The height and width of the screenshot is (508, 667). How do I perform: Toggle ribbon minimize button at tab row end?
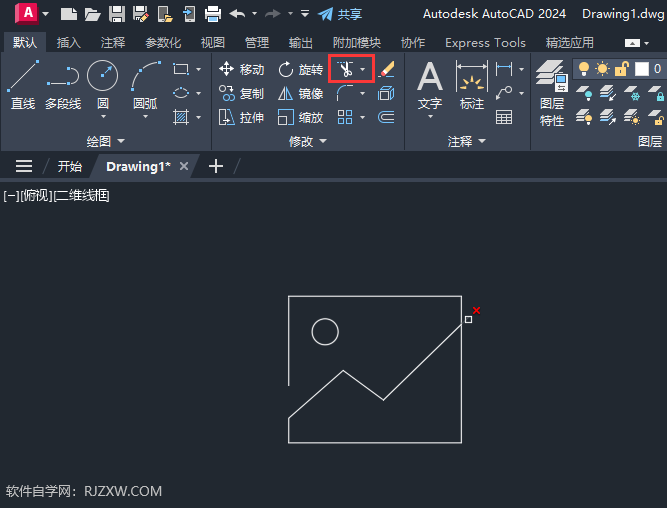coord(632,43)
